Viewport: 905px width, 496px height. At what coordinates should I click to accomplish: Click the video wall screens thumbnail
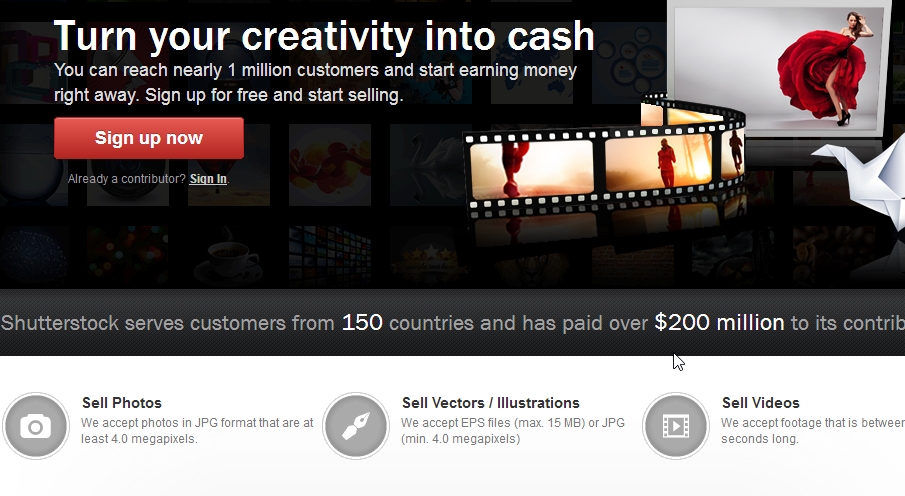click(330, 256)
